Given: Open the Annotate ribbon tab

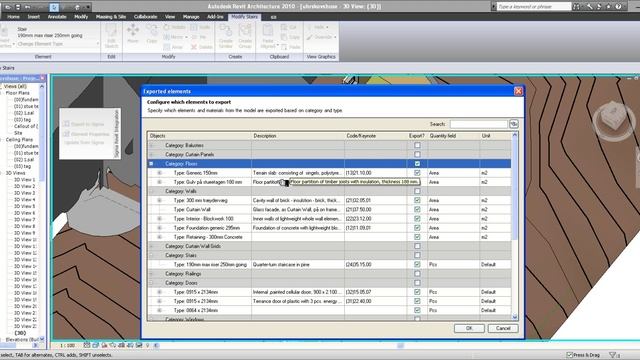Looking at the screenshot, I should pos(57,17).
